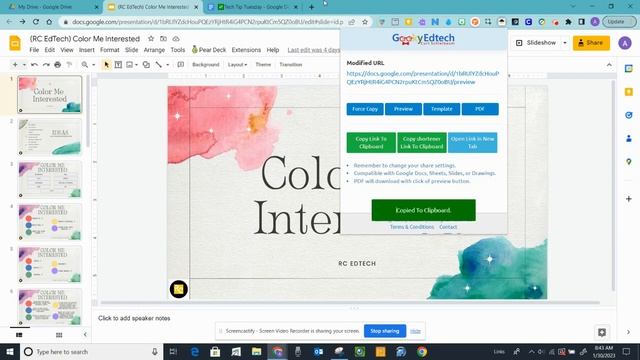The image size is (640, 360).
Task: Open the Extensions menu
Action: pyautogui.click(x=246, y=50)
